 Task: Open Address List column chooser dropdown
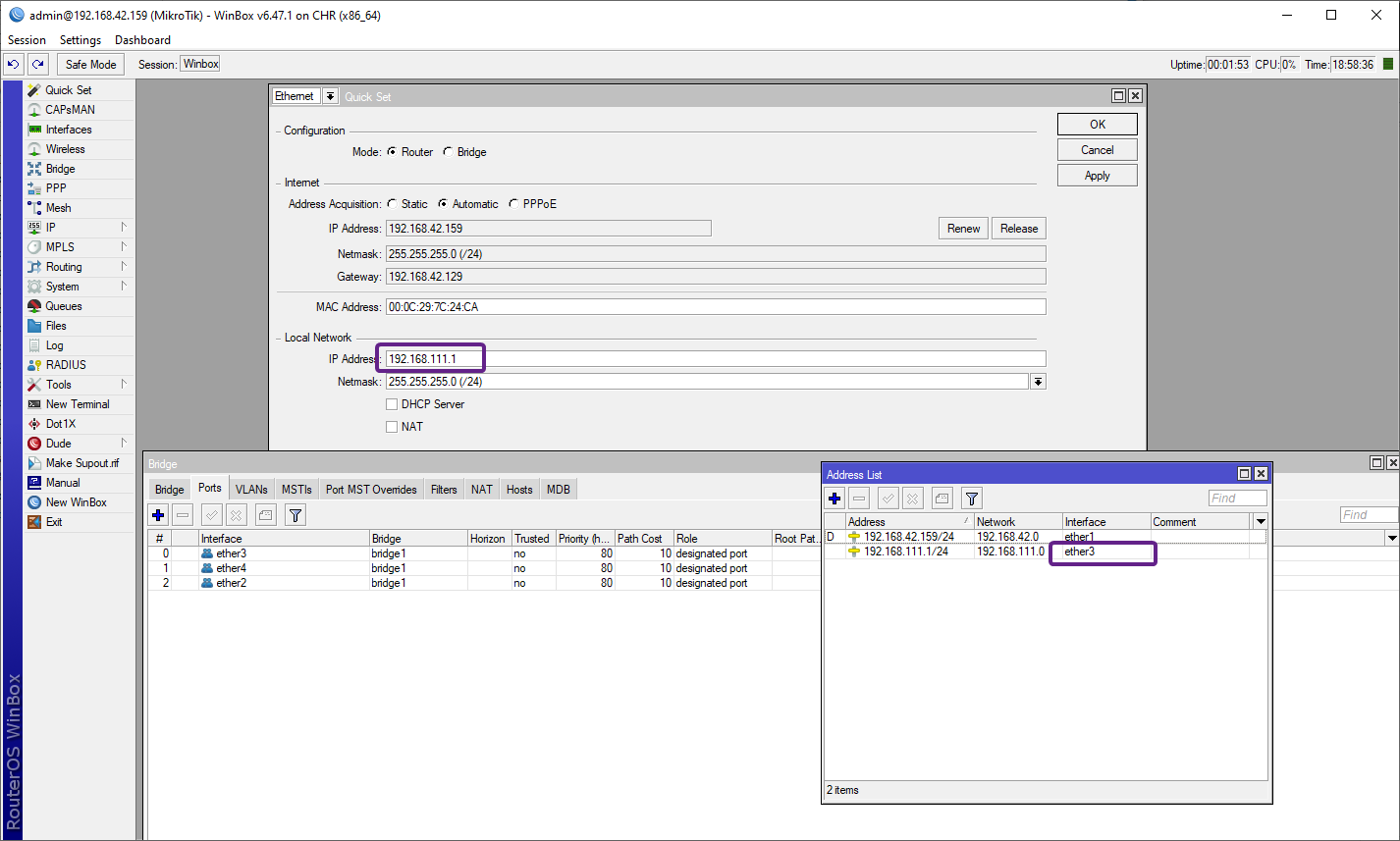[1261, 522]
